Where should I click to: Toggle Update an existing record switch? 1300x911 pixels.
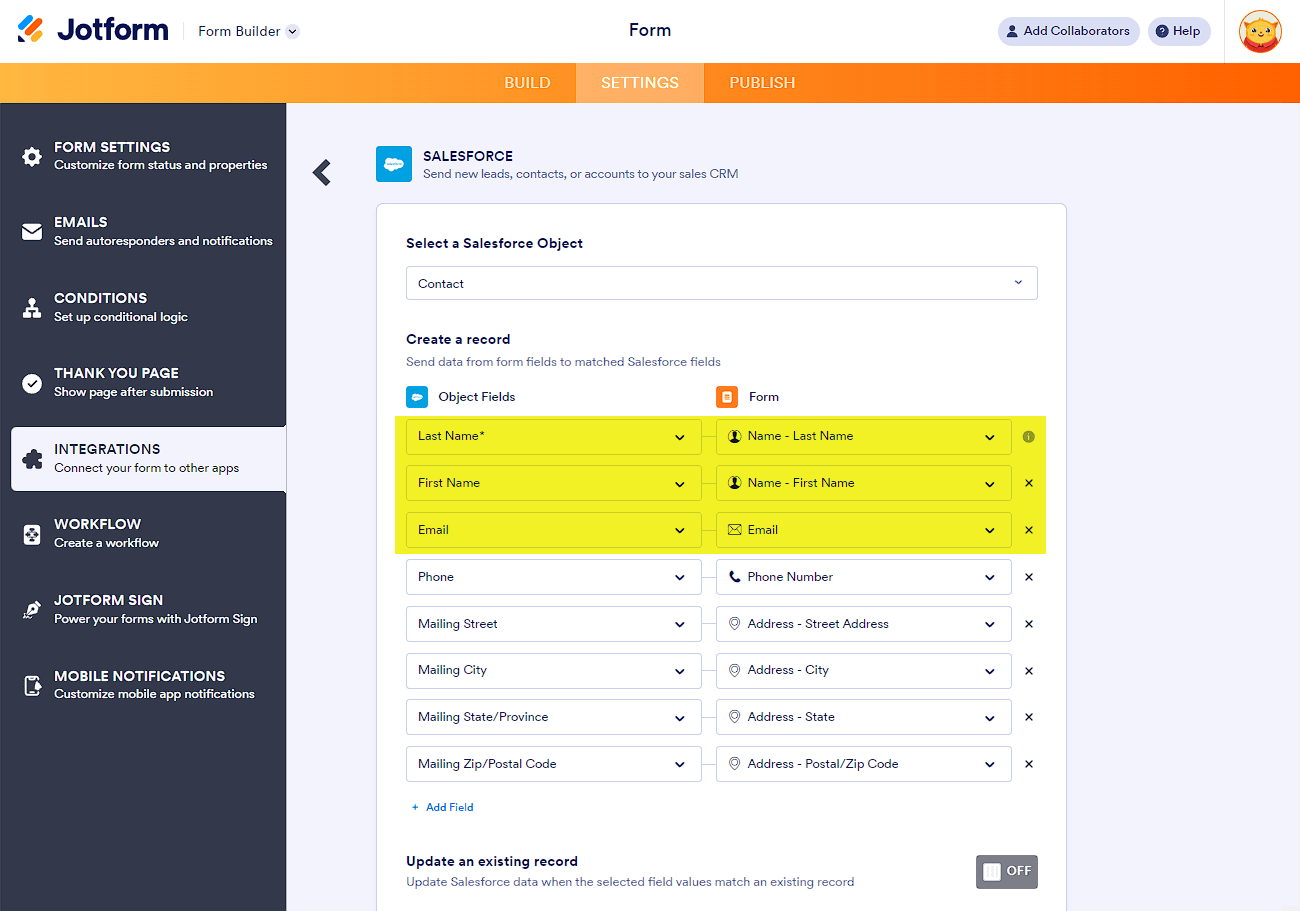point(1006,871)
